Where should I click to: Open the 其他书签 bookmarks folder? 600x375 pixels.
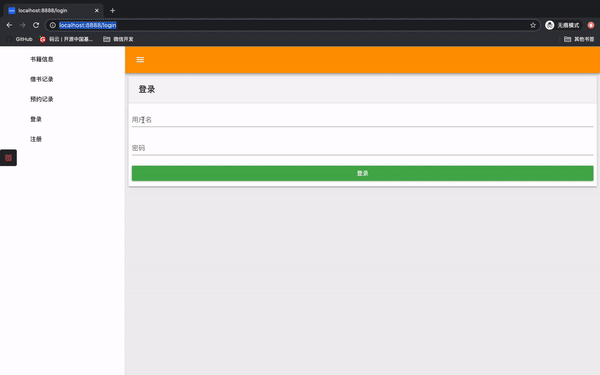(579, 39)
